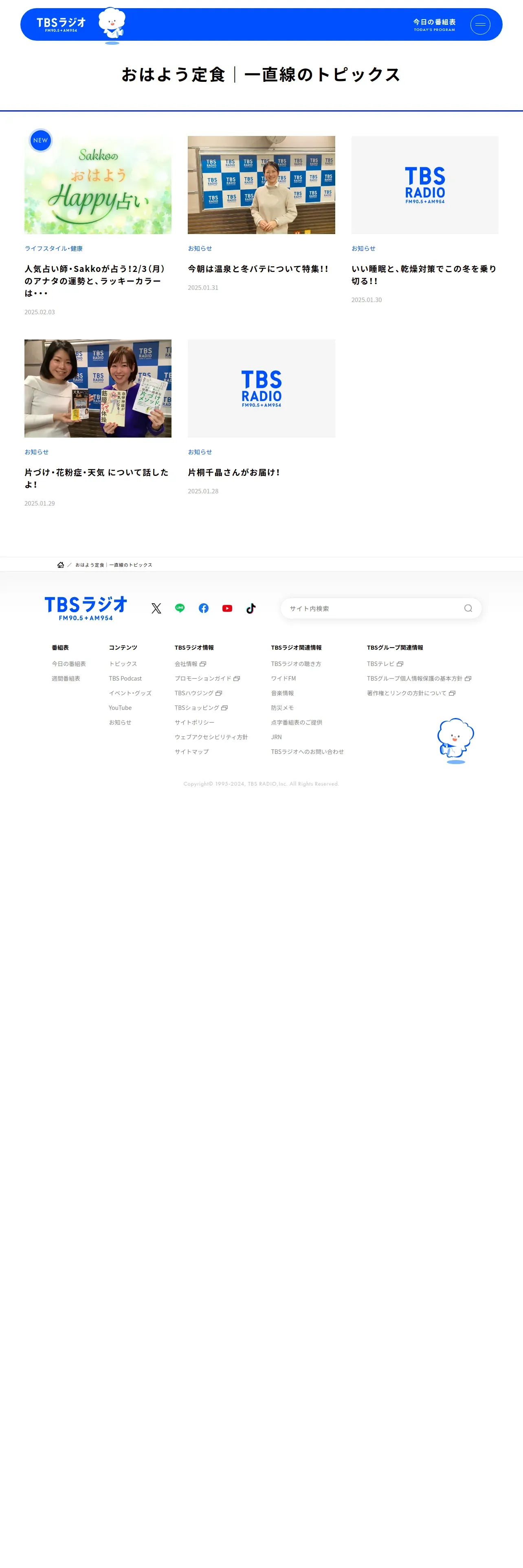Open the article いい睡眠と、乾燥対策でこの冬を乗り切る!!

[424, 274]
